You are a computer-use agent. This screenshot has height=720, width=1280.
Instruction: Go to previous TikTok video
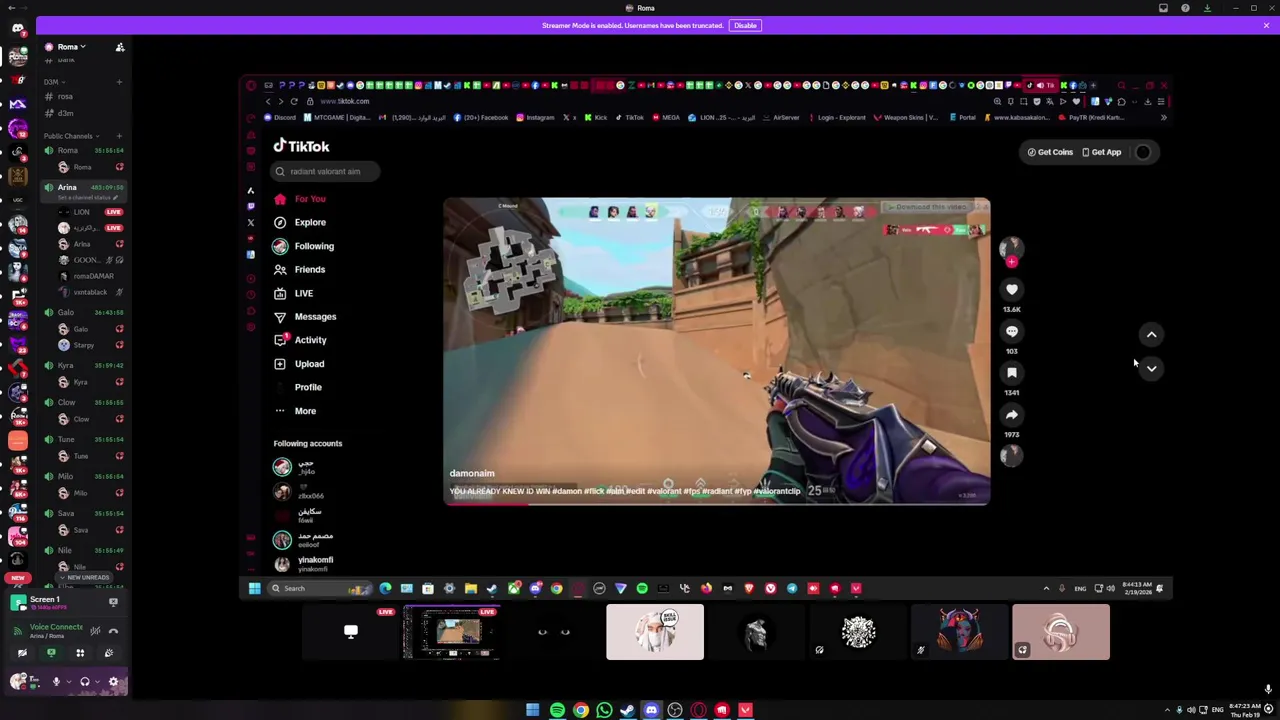(x=1151, y=335)
